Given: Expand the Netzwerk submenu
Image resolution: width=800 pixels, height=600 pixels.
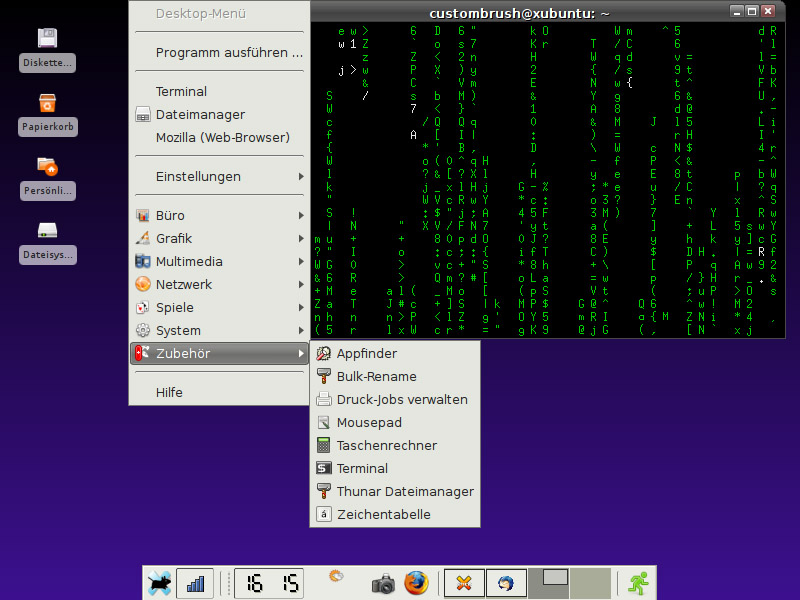Looking at the screenshot, I should (219, 284).
